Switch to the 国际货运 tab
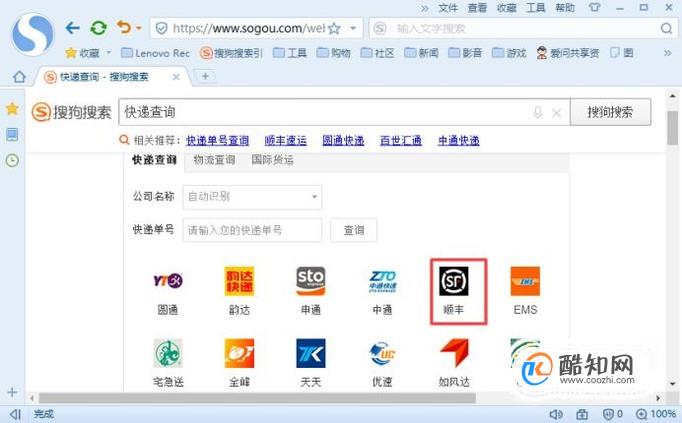 [x=272, y=160]
